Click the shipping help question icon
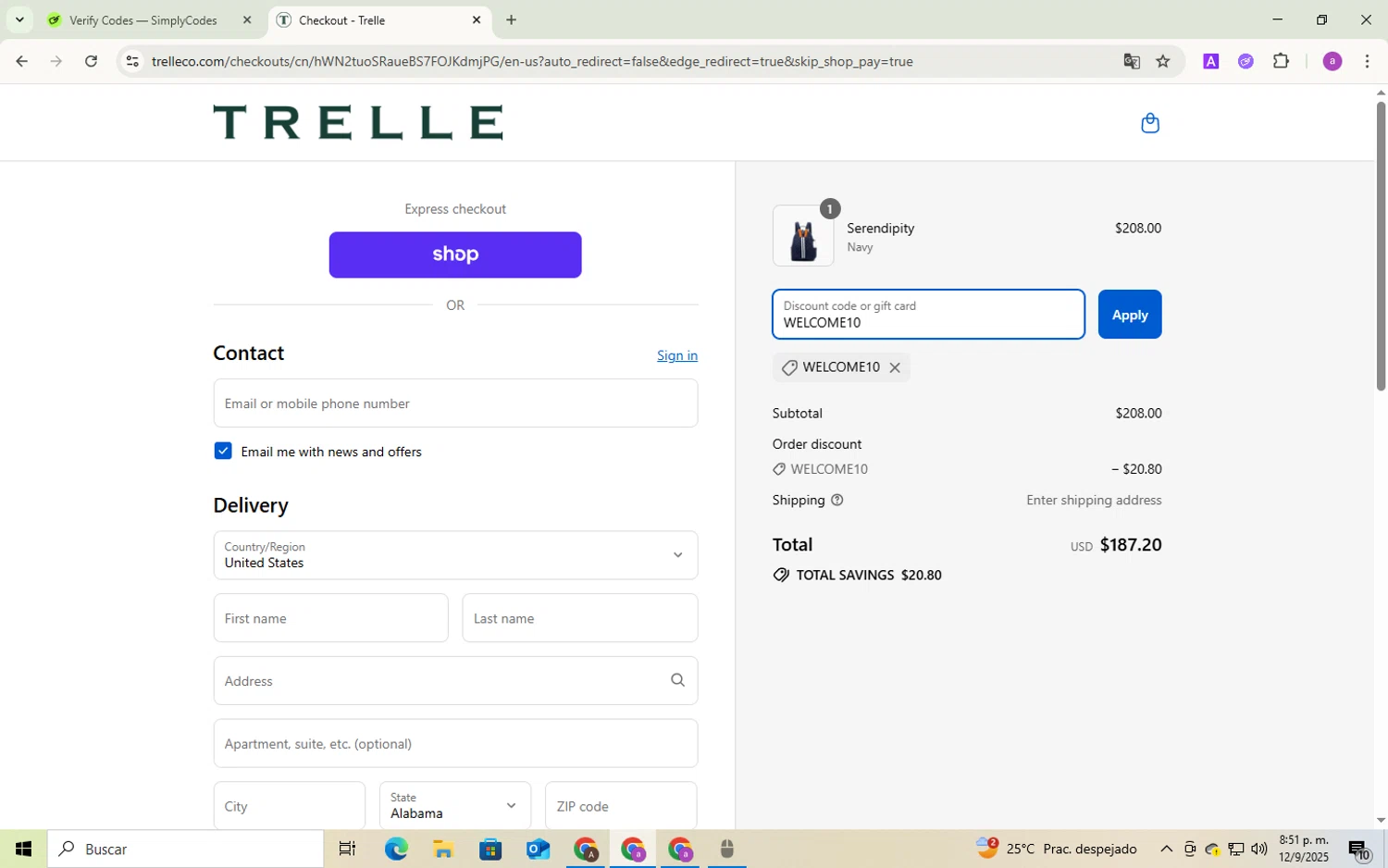The width and height of the screenshot is (1388, 868). pyautogui.click(x=837, y=500)
